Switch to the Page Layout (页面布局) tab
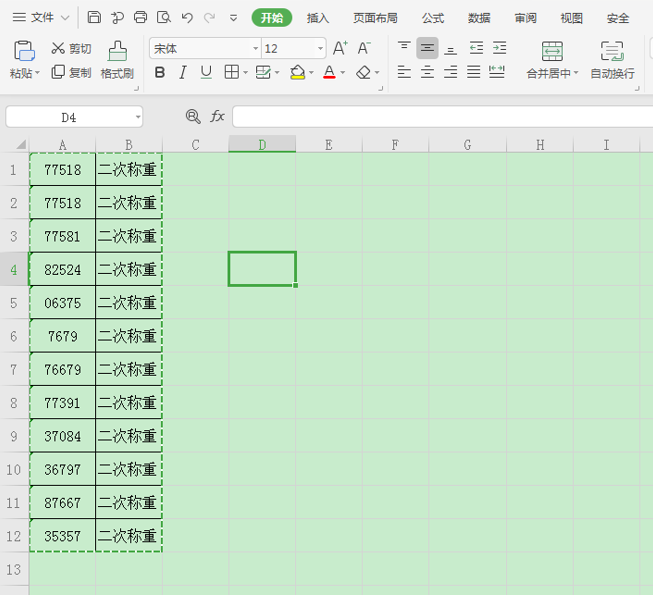 pos(375,18)
